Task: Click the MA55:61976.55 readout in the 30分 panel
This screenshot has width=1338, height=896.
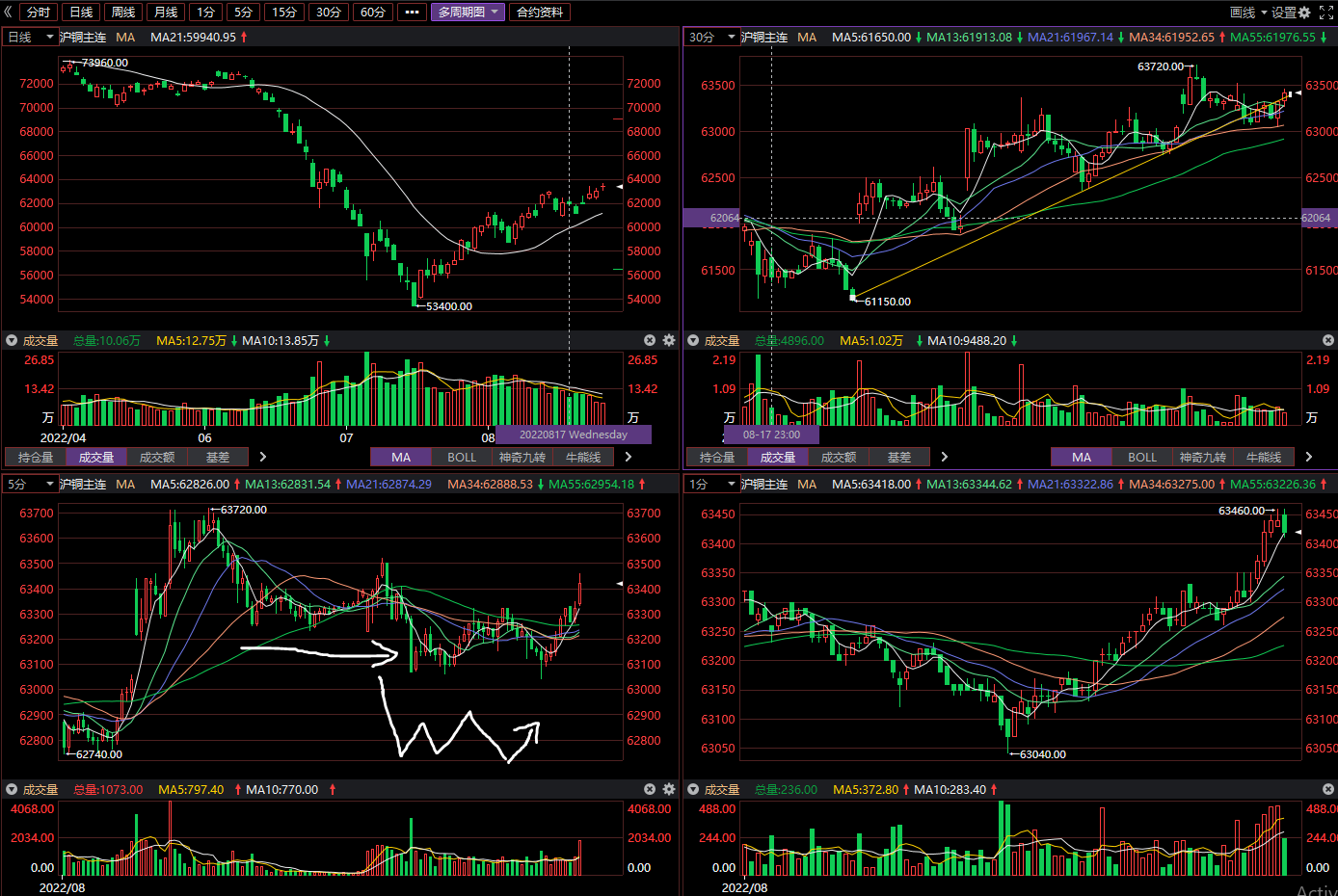Action: 1272,37
